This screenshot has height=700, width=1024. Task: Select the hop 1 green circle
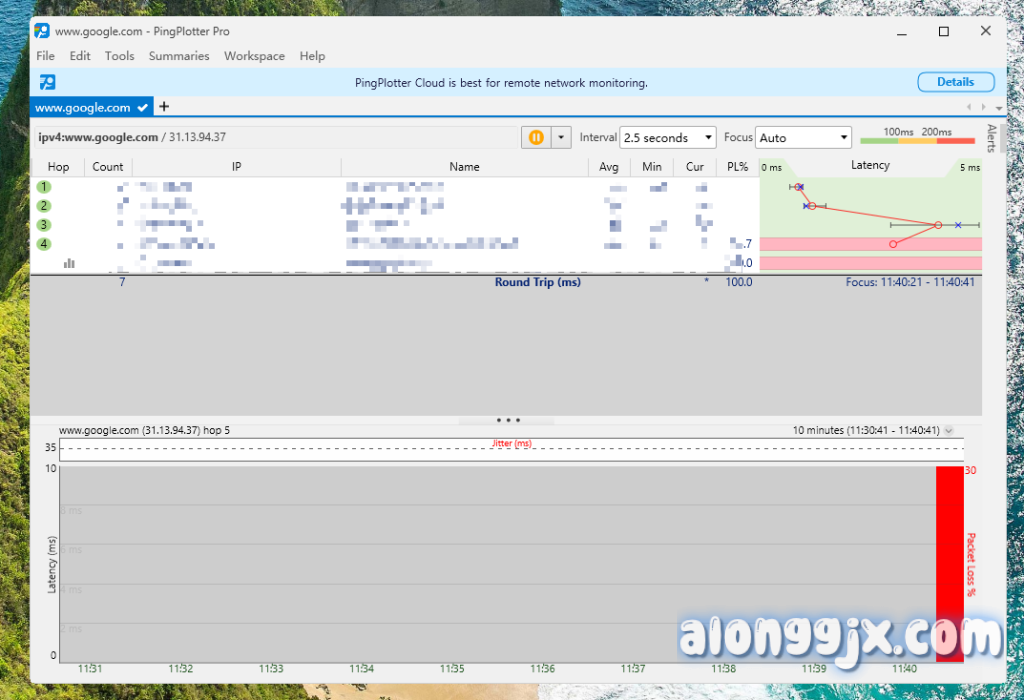coord(44,187)
